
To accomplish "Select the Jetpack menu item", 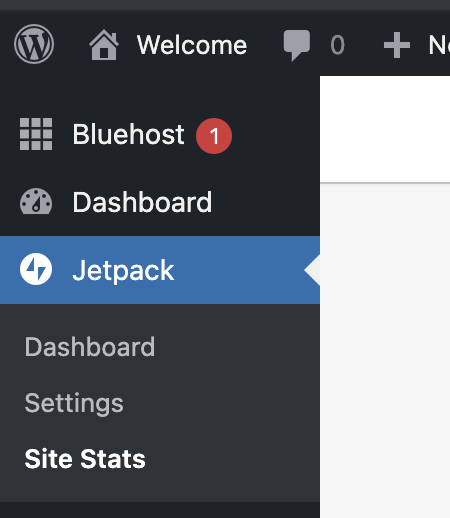I will click(x=160, y=270).
